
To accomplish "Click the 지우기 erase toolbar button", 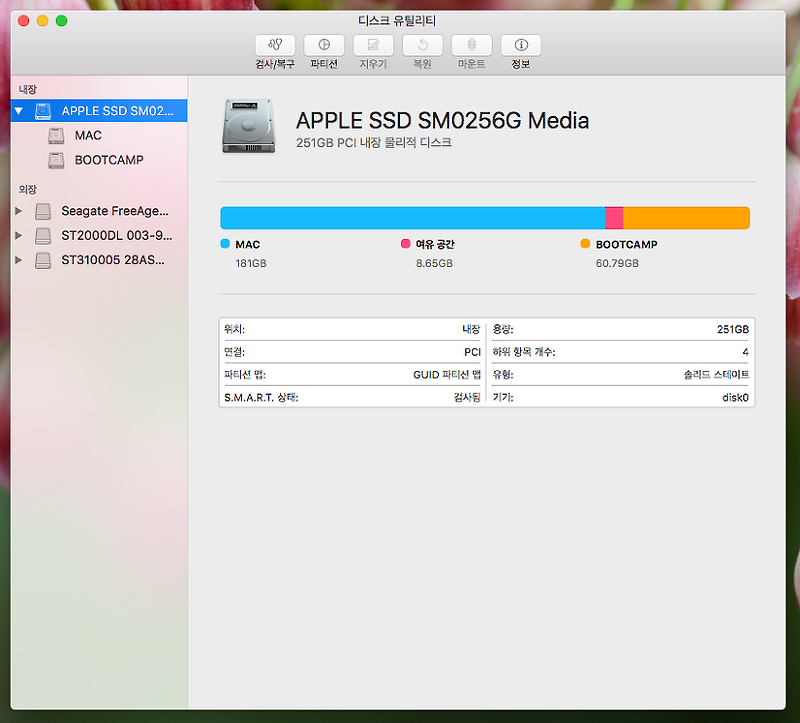I will coord(373,45).
